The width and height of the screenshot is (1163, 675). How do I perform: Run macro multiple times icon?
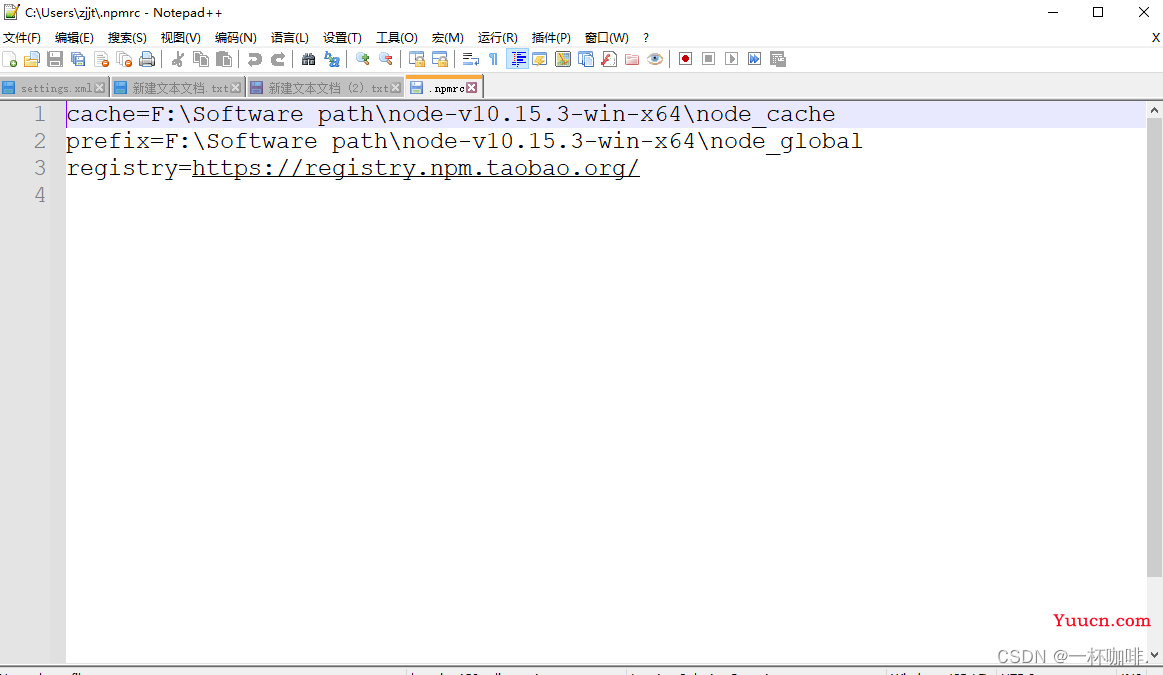coord(754,59)
